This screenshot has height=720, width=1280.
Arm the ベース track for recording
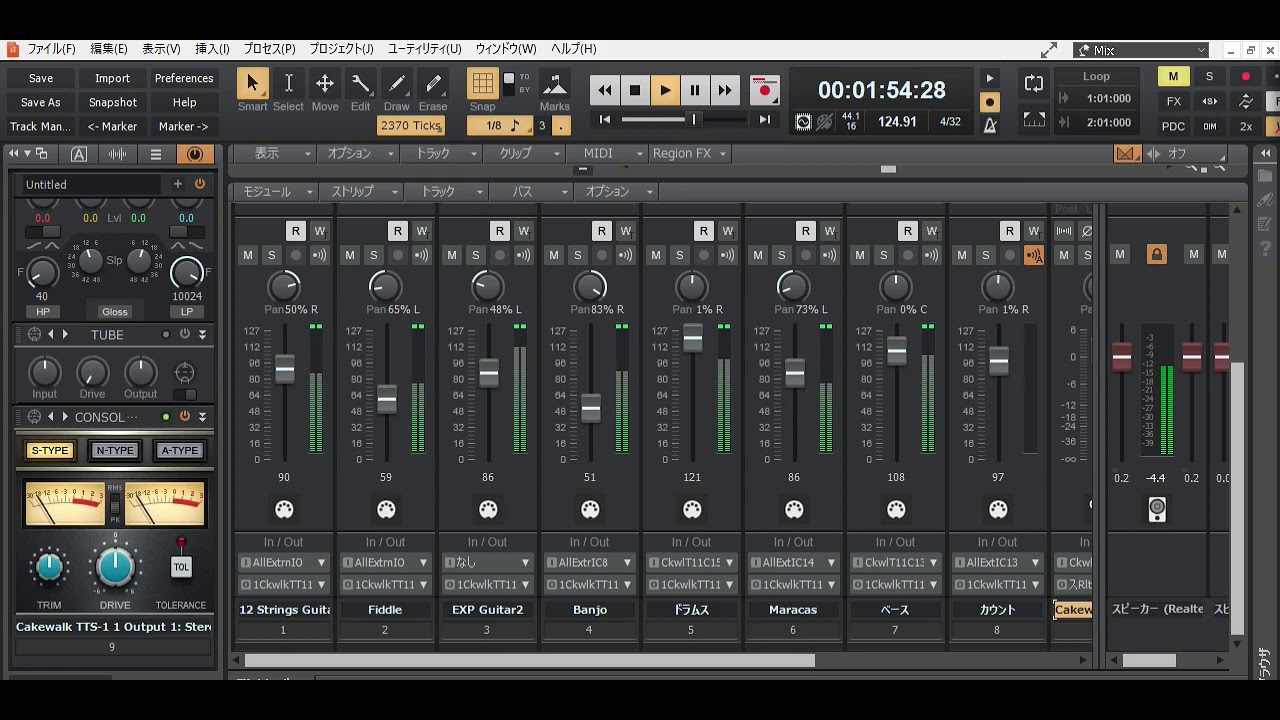click(907, 255)
